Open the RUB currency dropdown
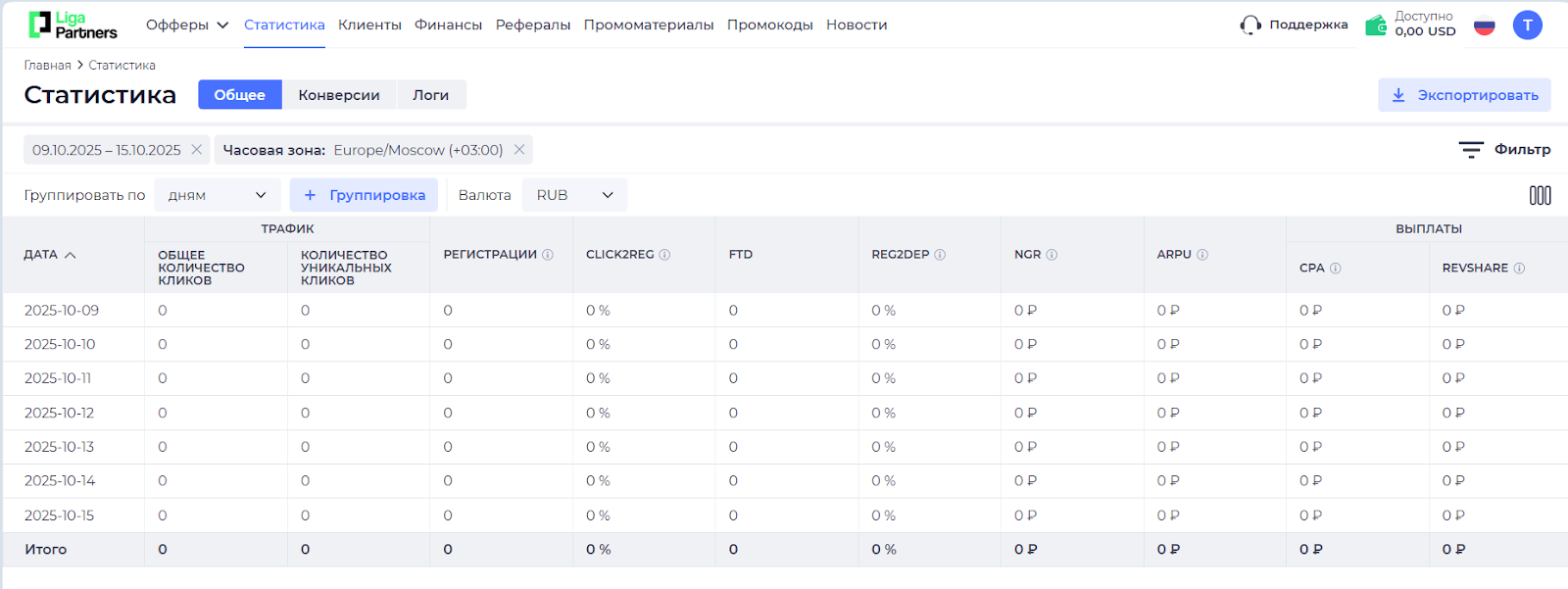This screenshot has width=1568, height=589. click(x=574, y=195)
